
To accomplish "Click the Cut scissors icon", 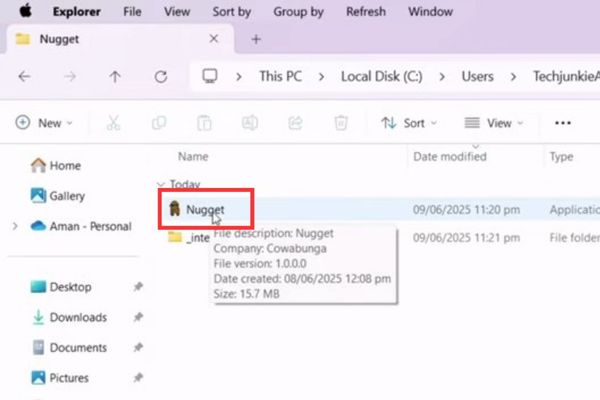I will pyautogui.click(x=113, y=123).
